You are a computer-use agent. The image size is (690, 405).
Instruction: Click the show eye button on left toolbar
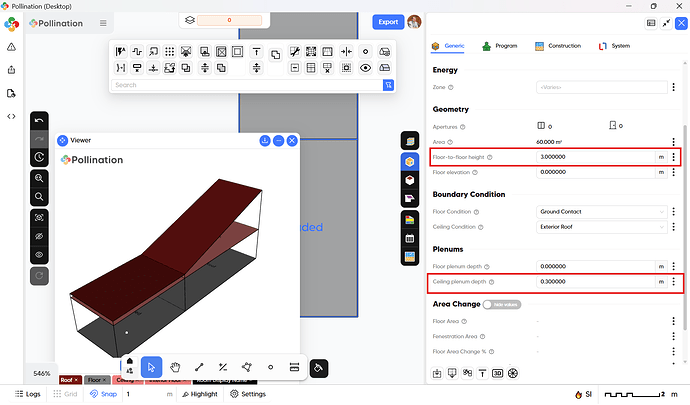[39, 255]
